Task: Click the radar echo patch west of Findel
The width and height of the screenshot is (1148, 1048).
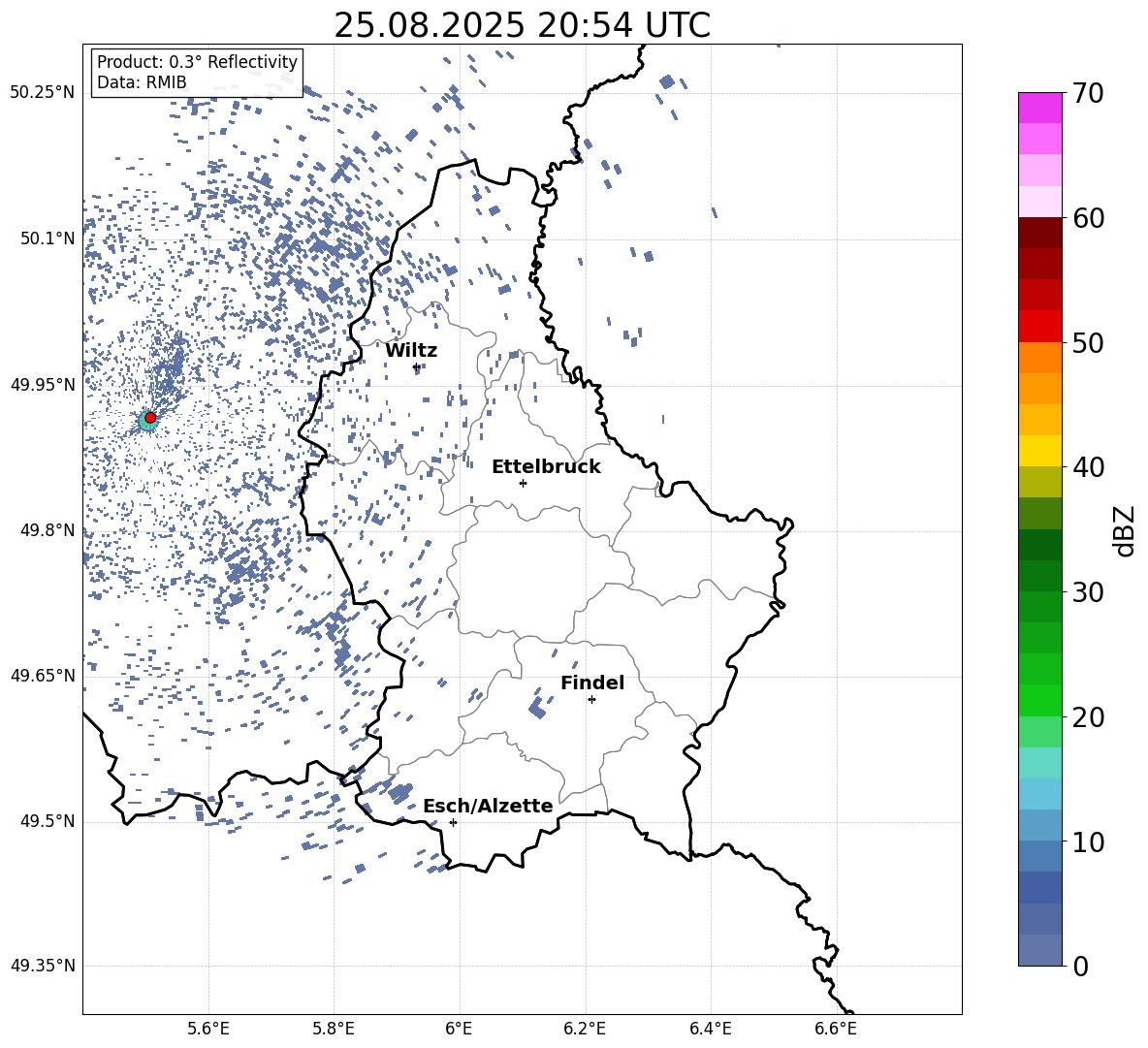Action: pos(537,707)
